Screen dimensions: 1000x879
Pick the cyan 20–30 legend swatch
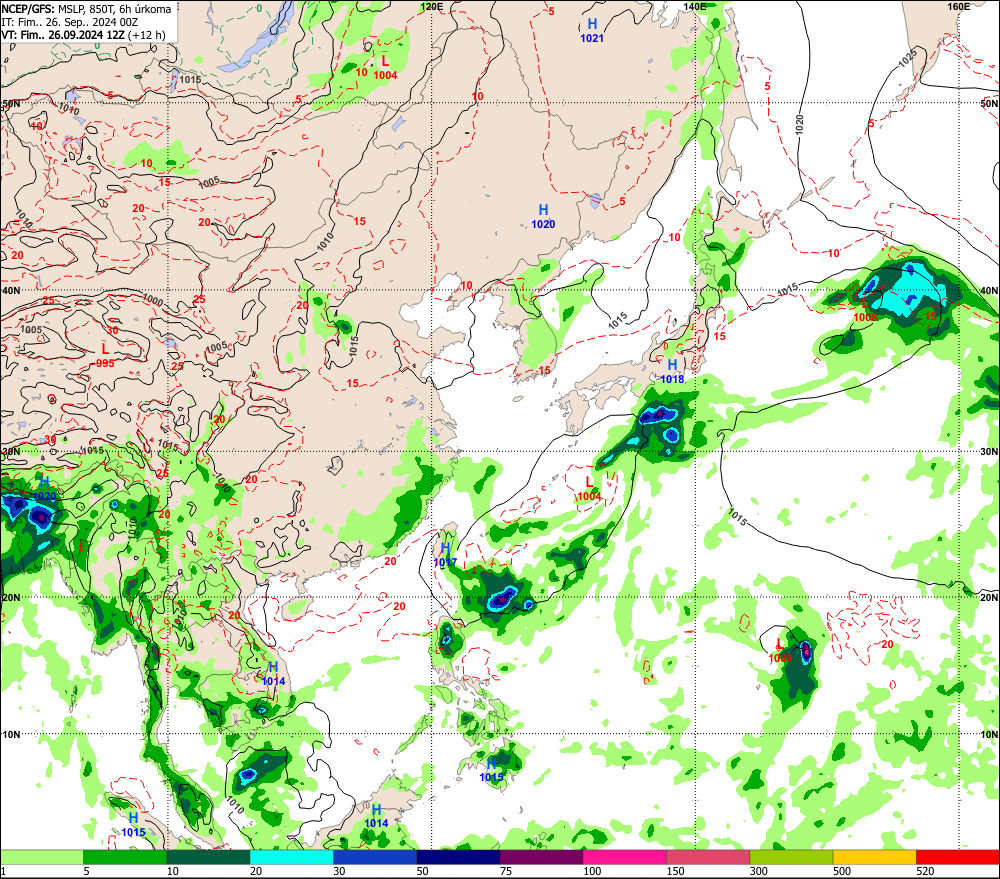click(291, 857)
